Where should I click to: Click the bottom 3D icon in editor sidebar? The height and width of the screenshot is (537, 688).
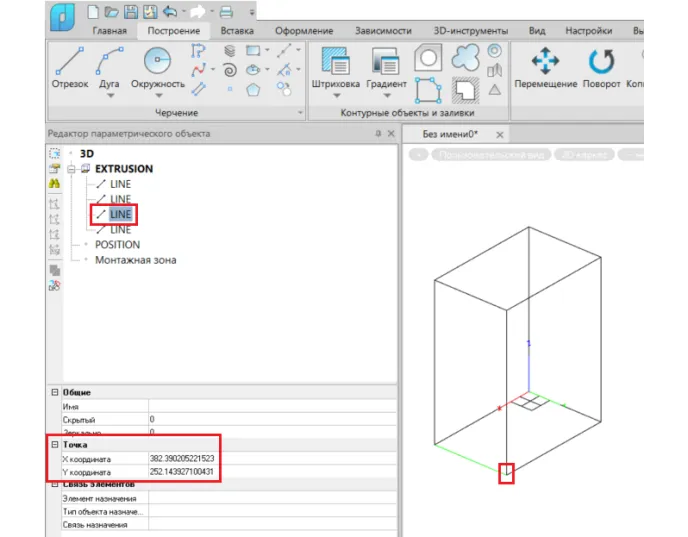click(54, 286)
